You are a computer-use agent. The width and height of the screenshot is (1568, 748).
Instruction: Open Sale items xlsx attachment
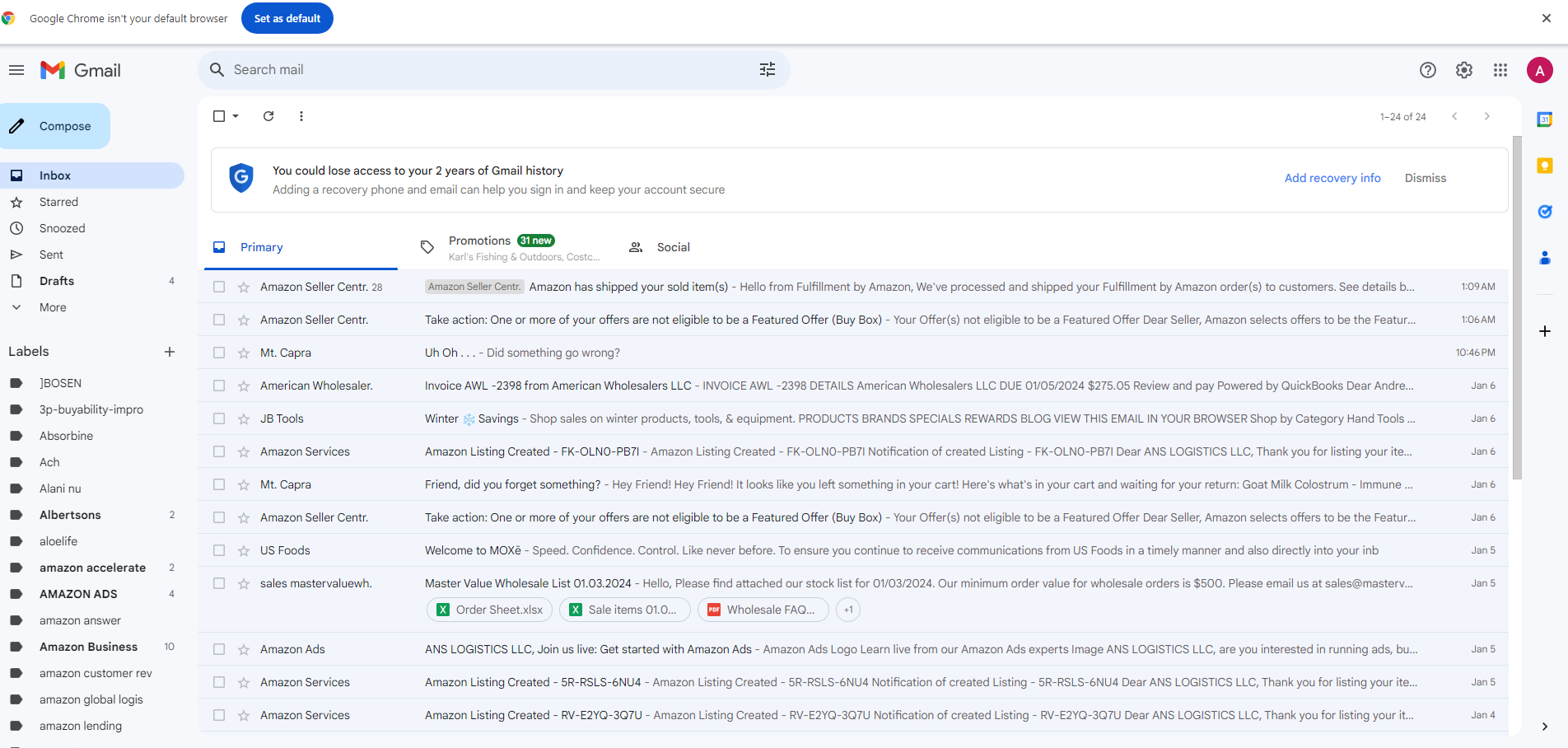[x=625, y=610]
